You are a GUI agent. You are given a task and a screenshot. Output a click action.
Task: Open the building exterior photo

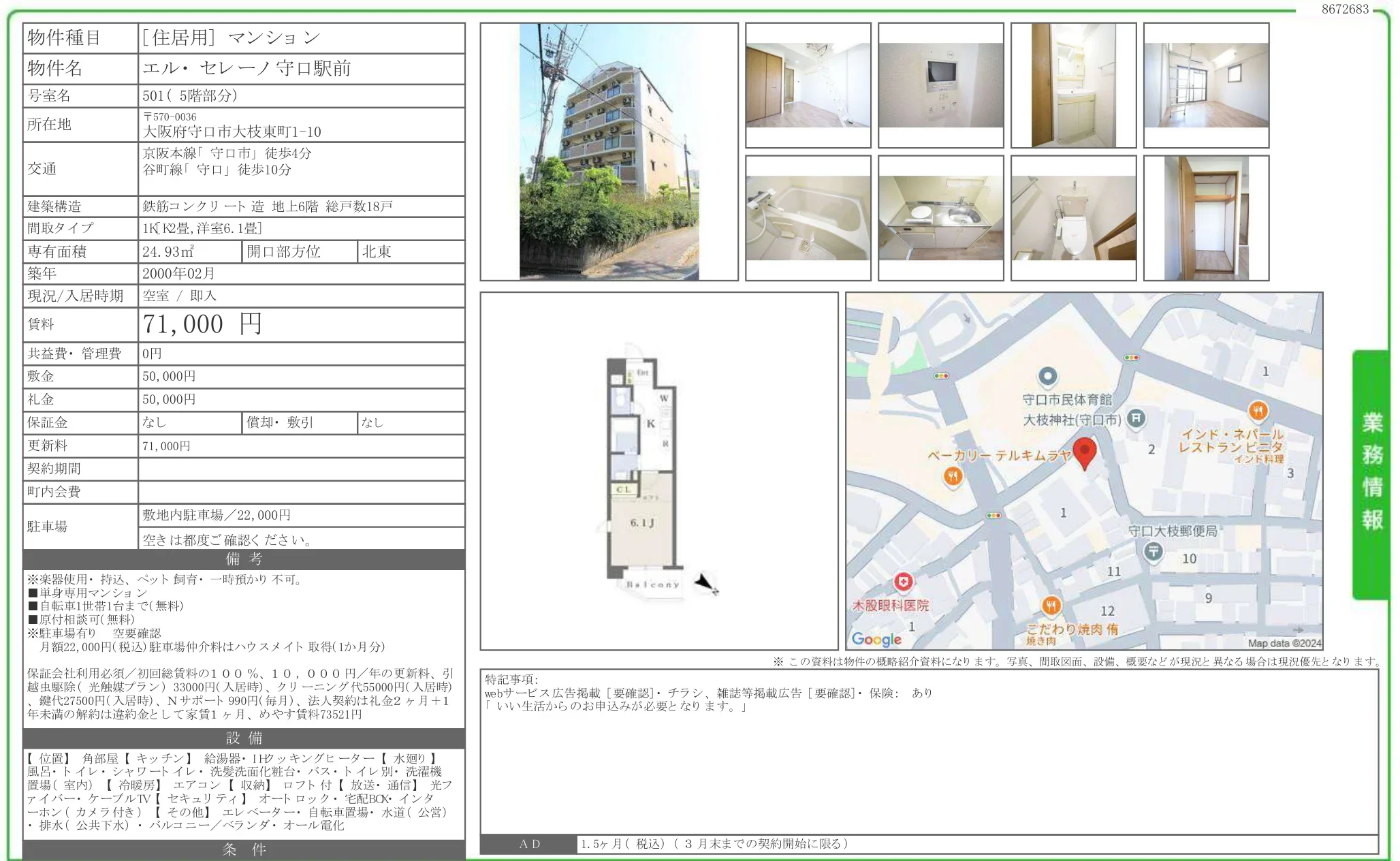[609, 151]
